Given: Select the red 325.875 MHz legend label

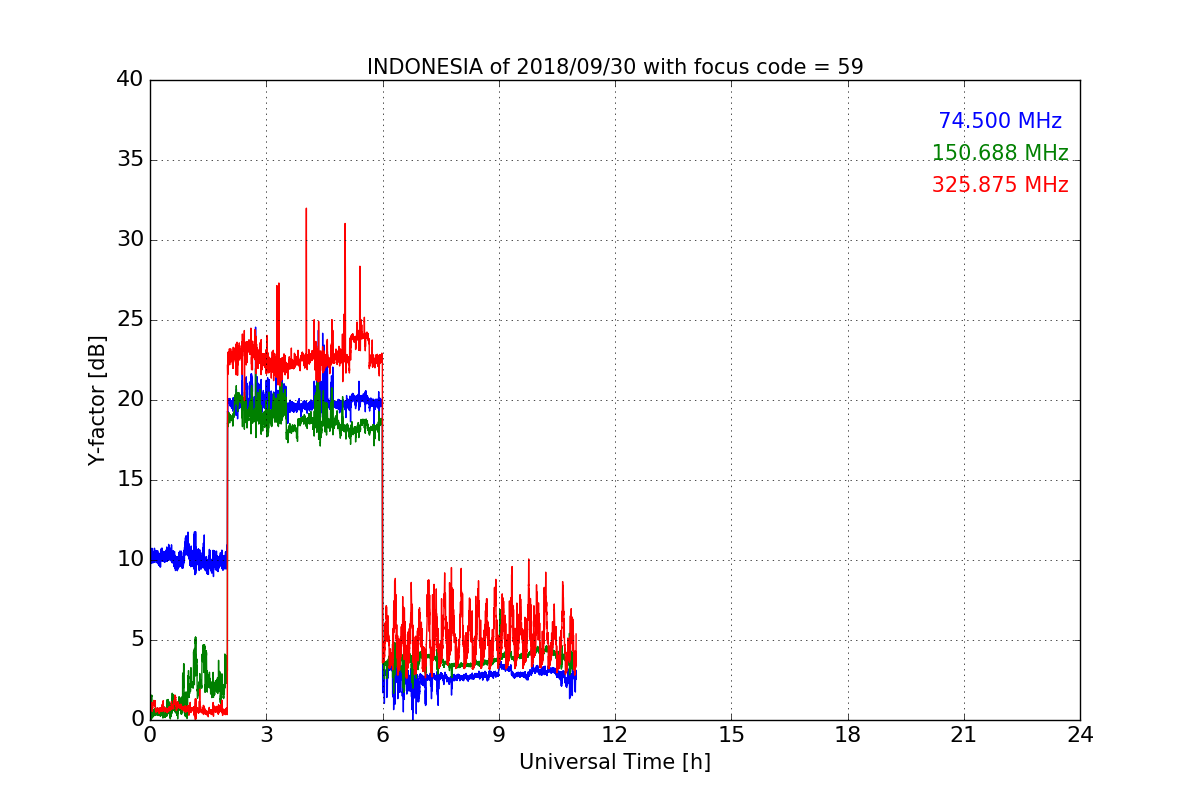Looking at the screenshot, I should [1000, 185].
